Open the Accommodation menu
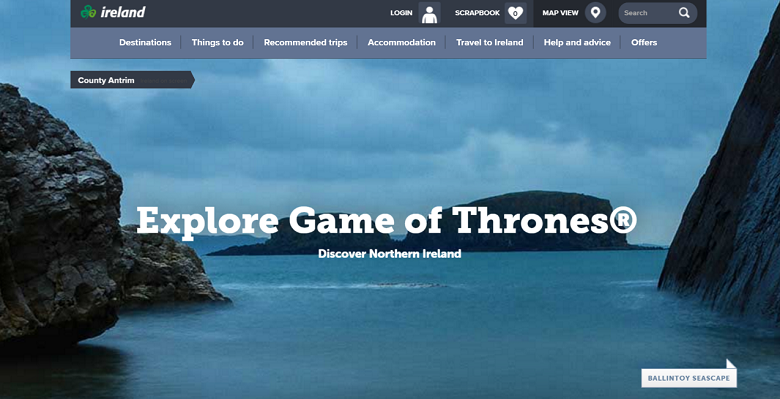 click(401, 42)
